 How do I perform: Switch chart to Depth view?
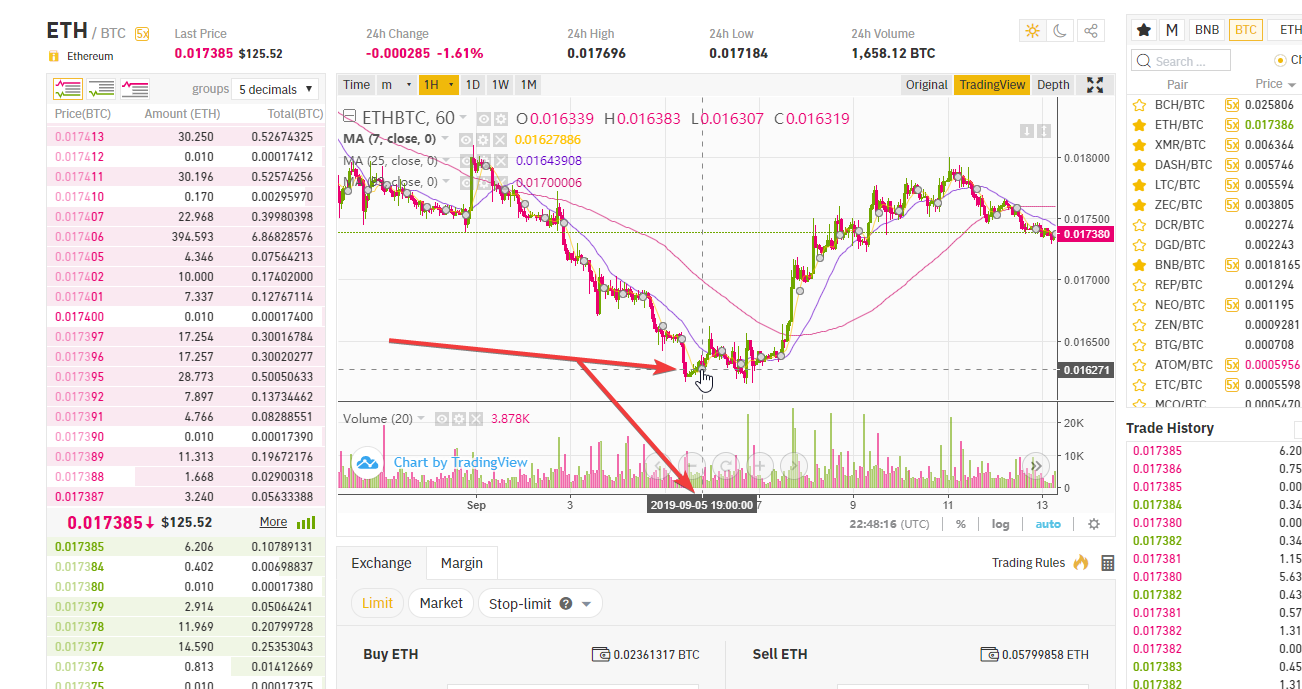coord(1053,85)
